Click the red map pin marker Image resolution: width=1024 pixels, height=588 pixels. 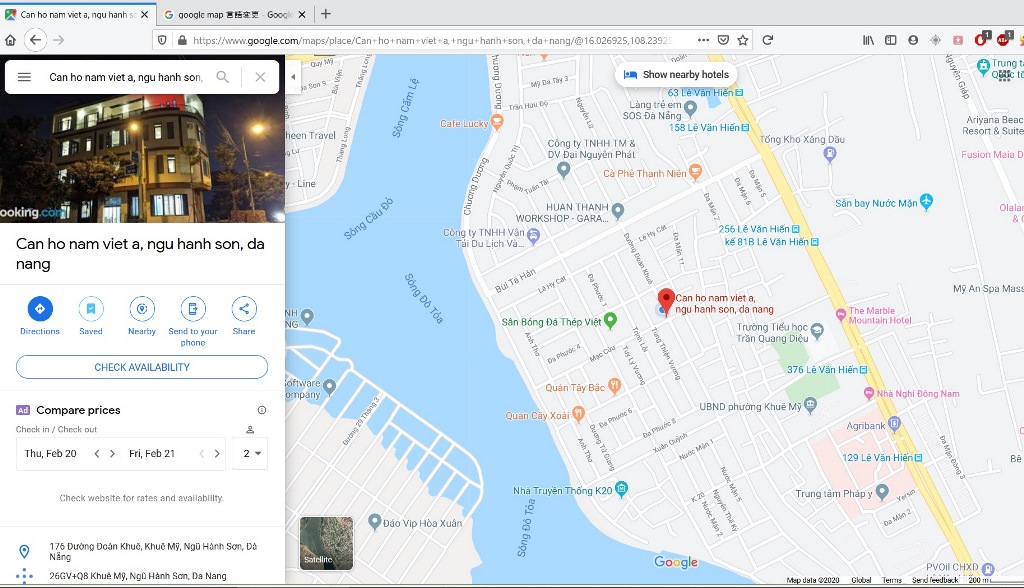click(x=666, y=300)
